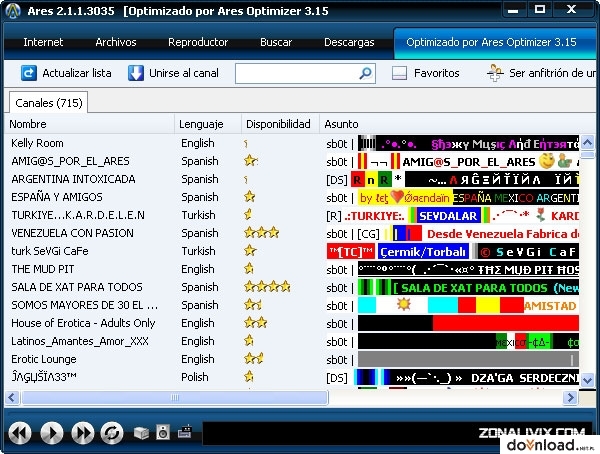The image size is (600, 454).
Task: Select the turk SeVGi CaFe channel
Action: click(x=50, y=251)
